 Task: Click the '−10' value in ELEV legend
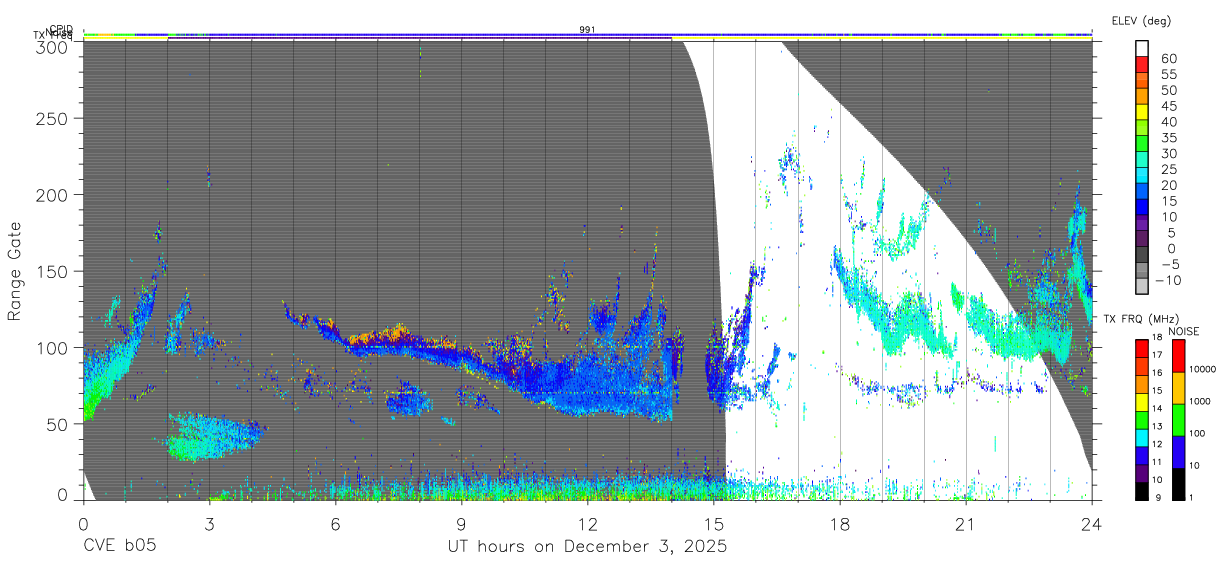1166,279
